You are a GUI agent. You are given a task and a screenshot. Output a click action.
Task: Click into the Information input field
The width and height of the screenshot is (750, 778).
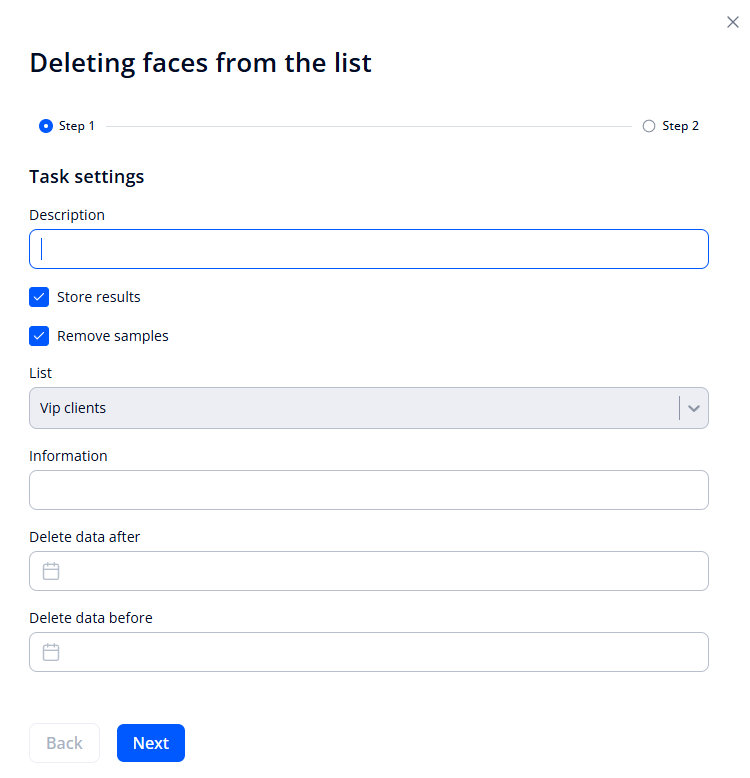tap(368, 490)
